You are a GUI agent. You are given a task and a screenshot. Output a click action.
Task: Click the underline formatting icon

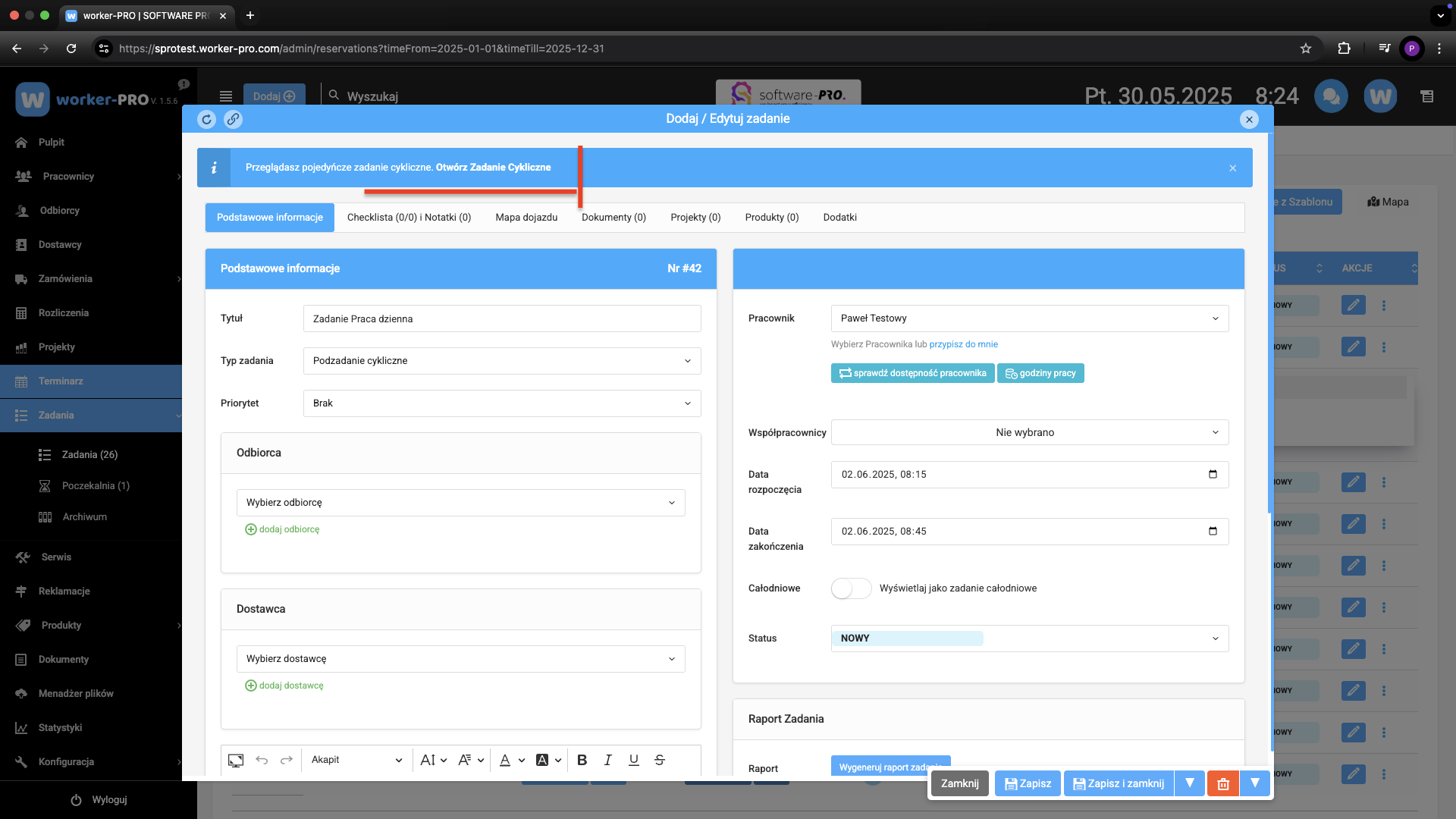point(633,760)
